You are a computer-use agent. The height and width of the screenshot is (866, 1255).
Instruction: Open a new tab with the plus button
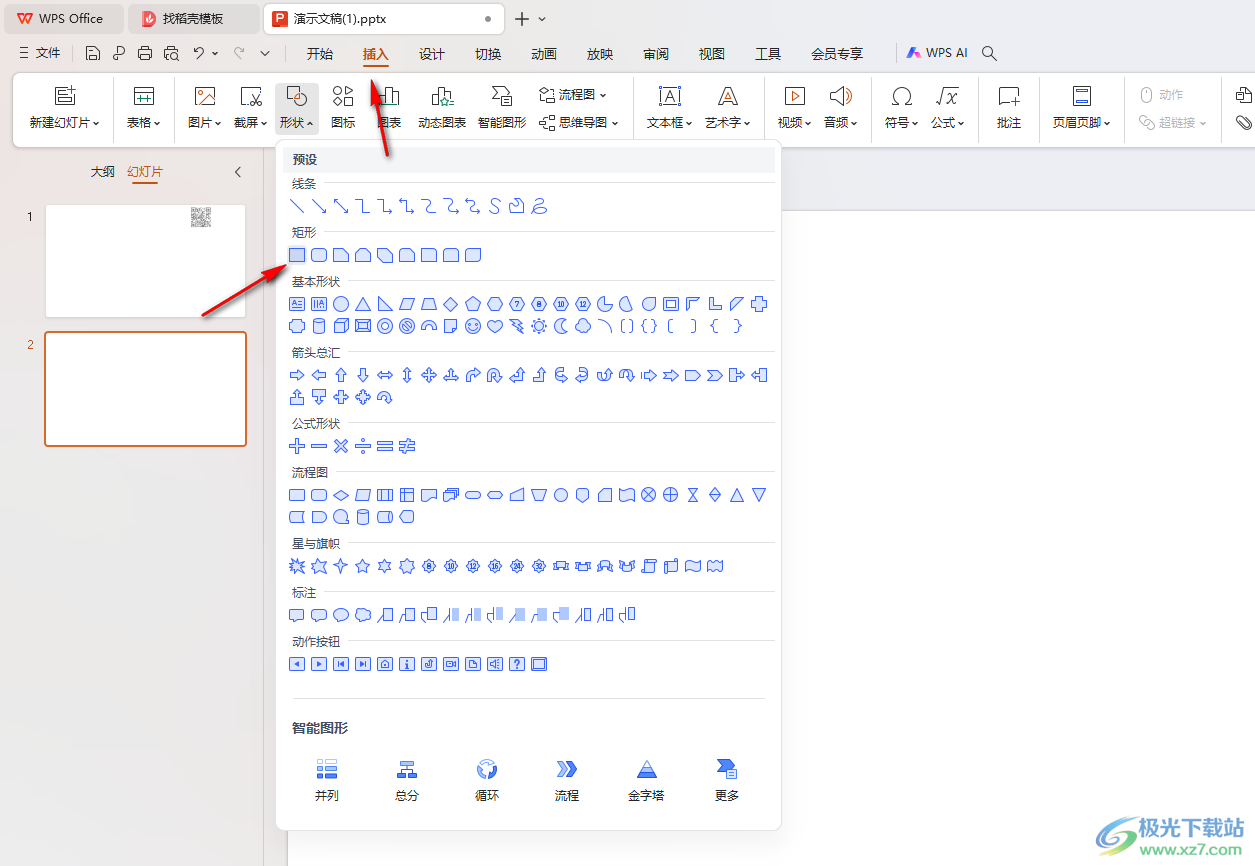521,19
